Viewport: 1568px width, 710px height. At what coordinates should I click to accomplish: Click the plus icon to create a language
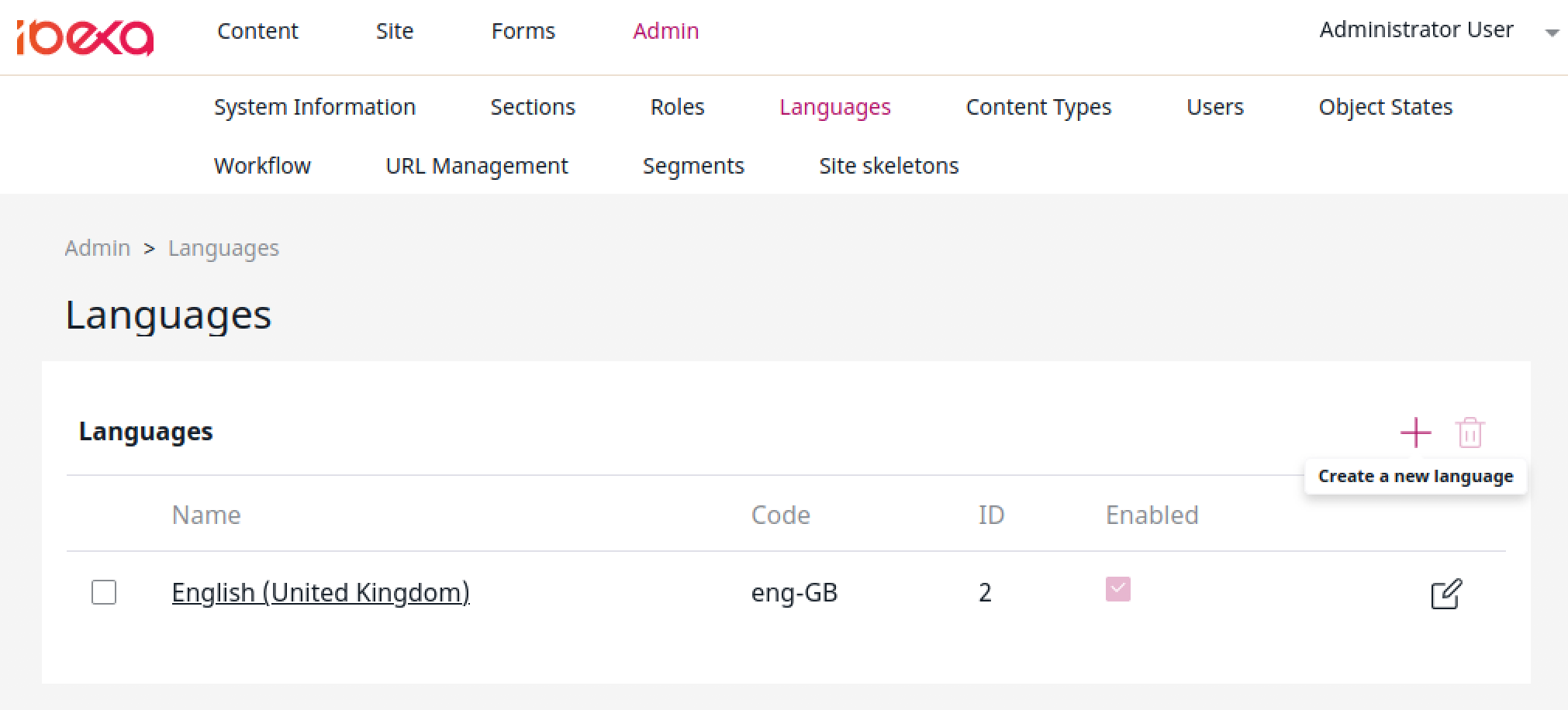pos(1415,433)
